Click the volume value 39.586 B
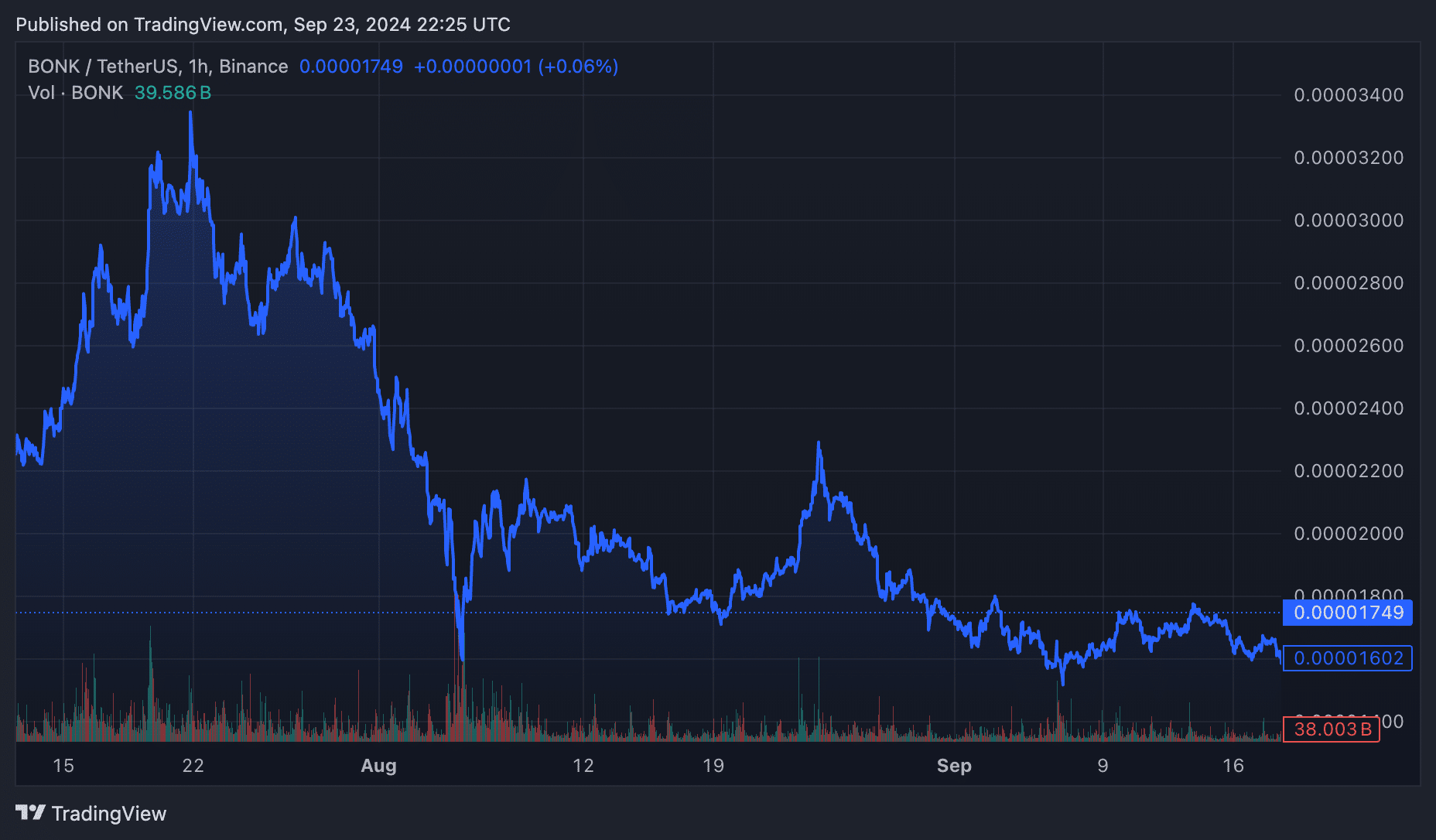The width and height of the screenshot is (1436, 840). (173, 93)
